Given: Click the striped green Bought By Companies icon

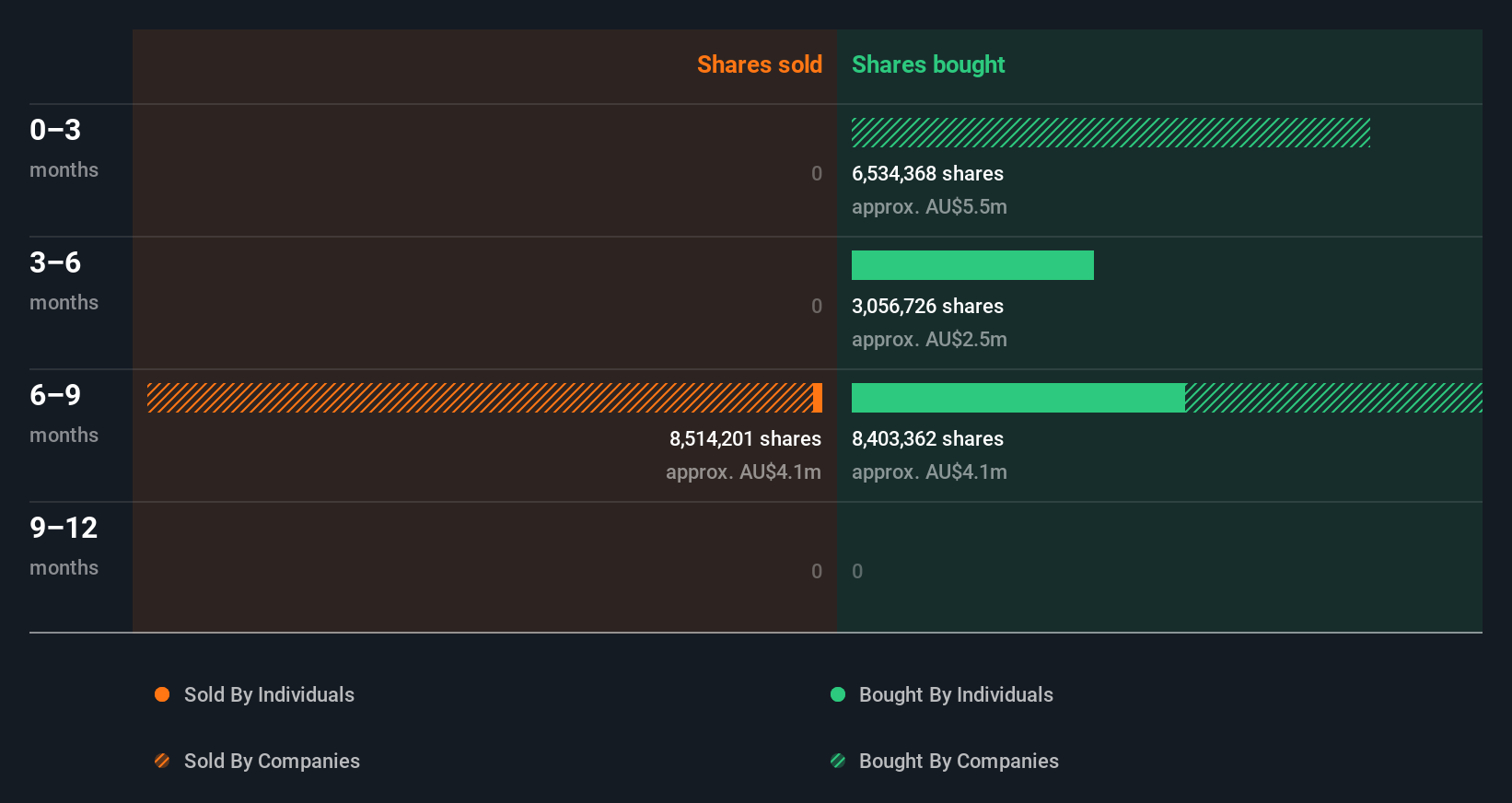Looking at the screenshot, I should pyautogui.click(x=838, y=761).
